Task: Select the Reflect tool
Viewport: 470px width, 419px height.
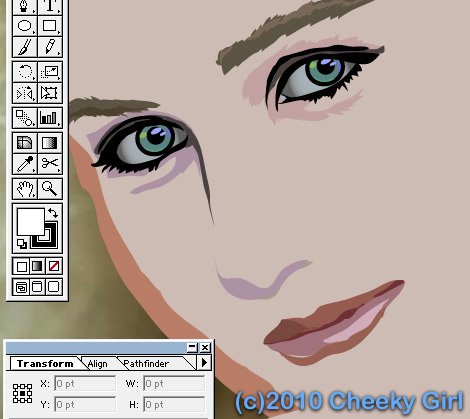Action: click(x=25, y=93)
